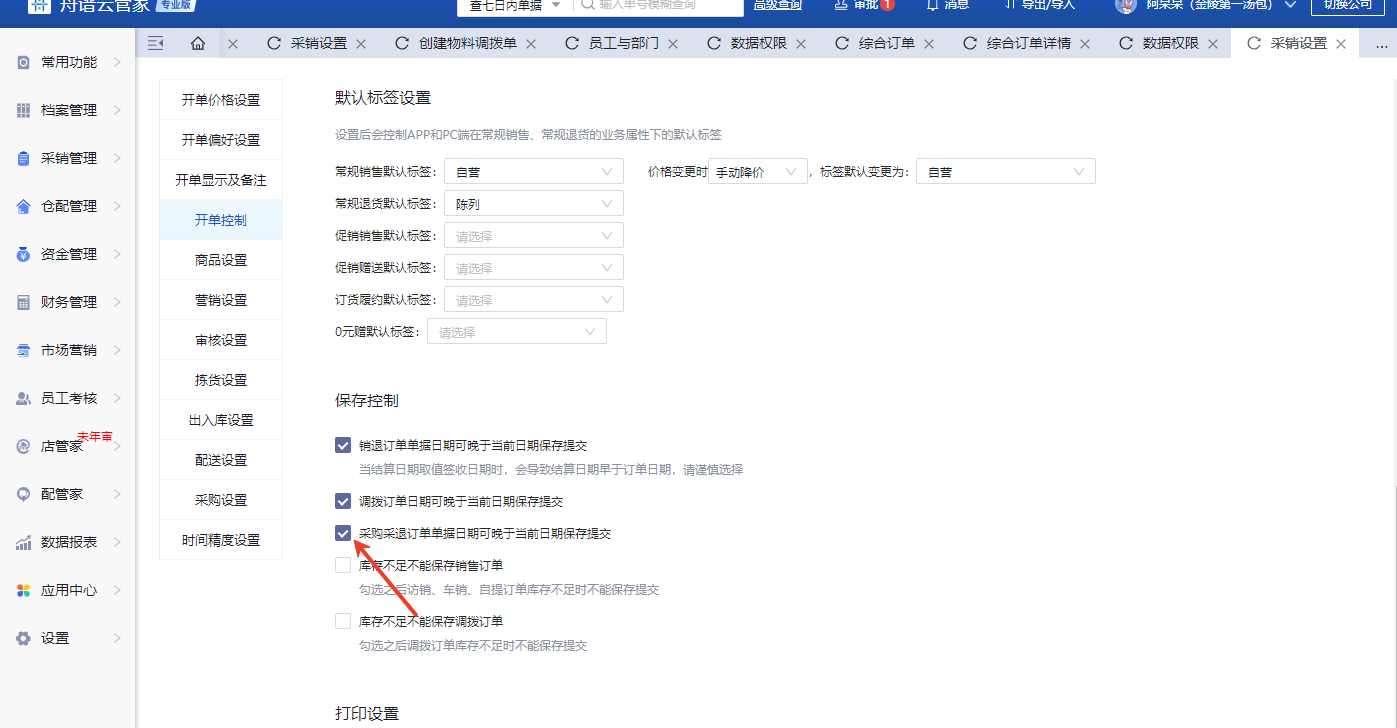Click the 应用中心 apps icon

(24, 590)
